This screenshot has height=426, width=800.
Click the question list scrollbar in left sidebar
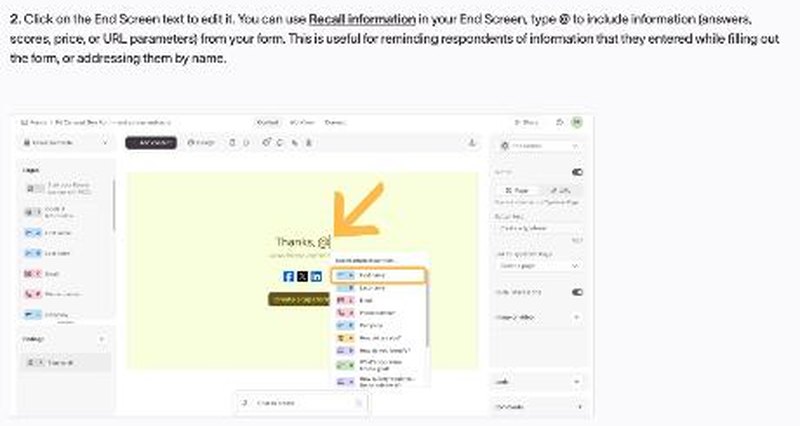point(113,204)
